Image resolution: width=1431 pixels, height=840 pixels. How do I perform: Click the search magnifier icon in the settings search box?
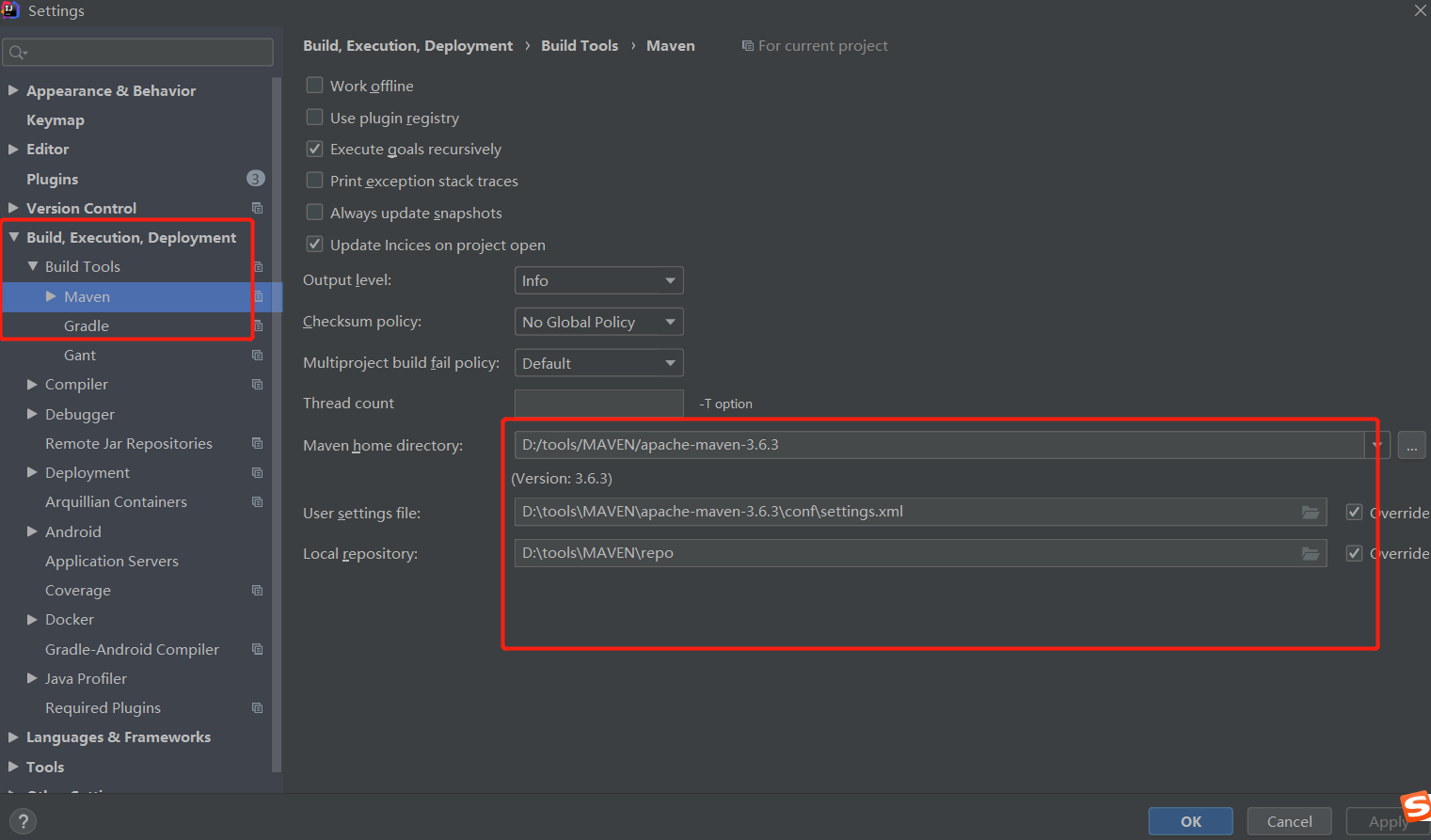tap(18, 53)
